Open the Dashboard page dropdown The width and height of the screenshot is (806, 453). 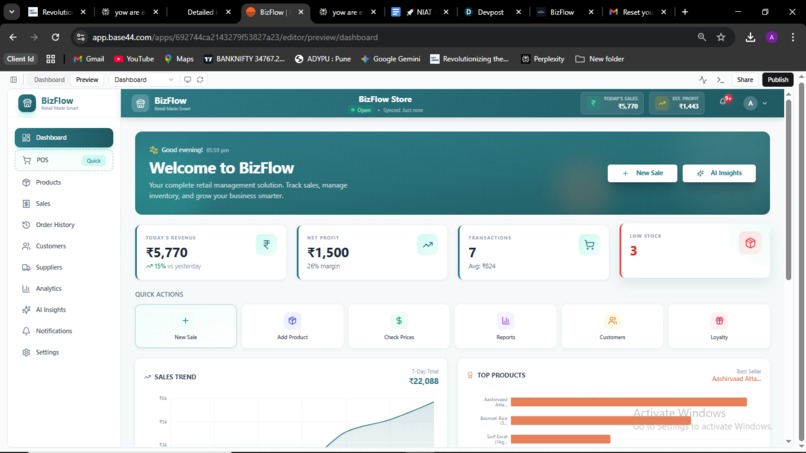pyautogui.click(x=143, y=80)
